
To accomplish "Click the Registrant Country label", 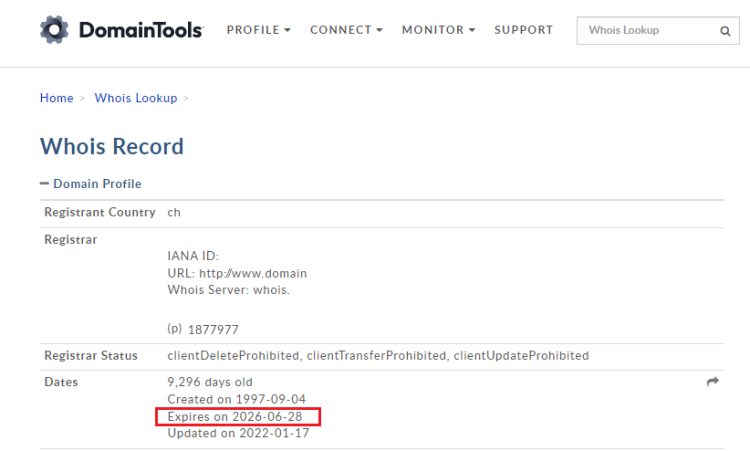I will (100, 213).
